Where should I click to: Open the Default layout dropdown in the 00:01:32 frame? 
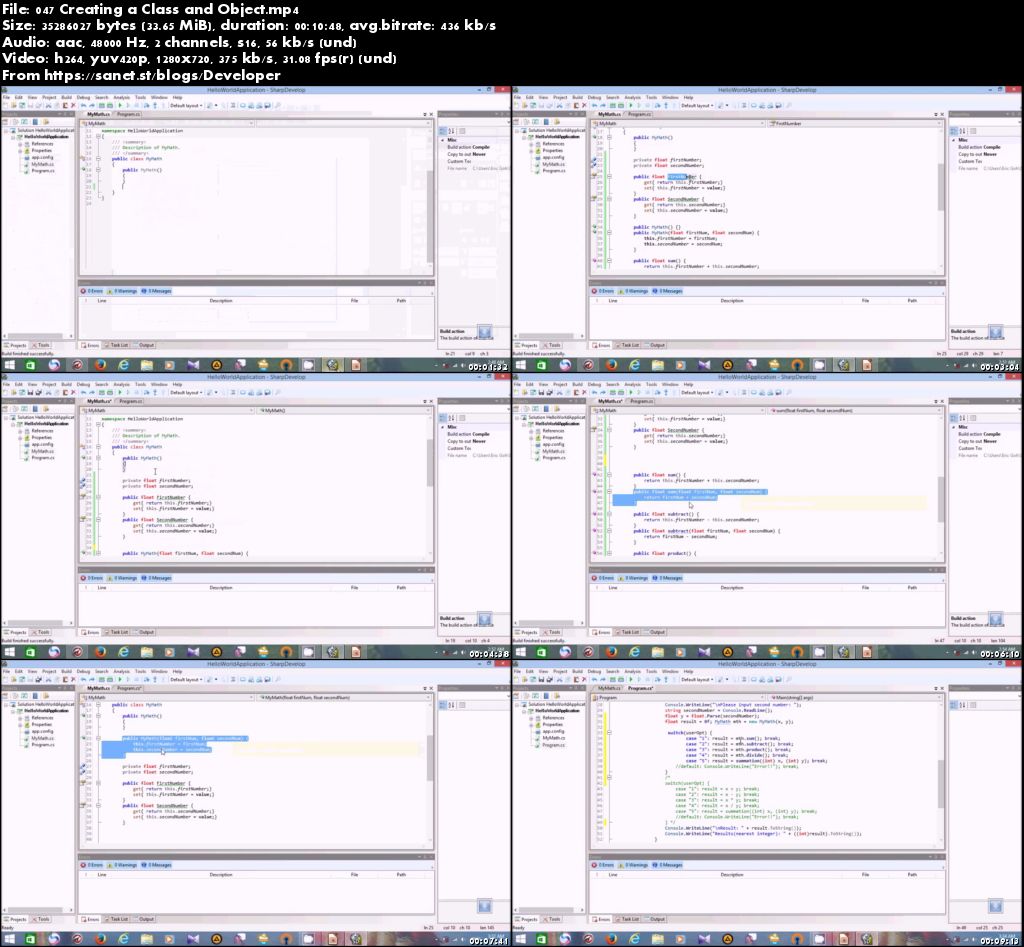186,105
